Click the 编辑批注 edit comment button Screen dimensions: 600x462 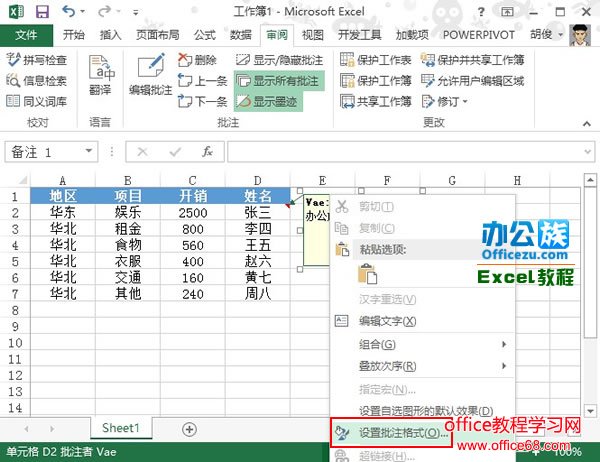150,75
